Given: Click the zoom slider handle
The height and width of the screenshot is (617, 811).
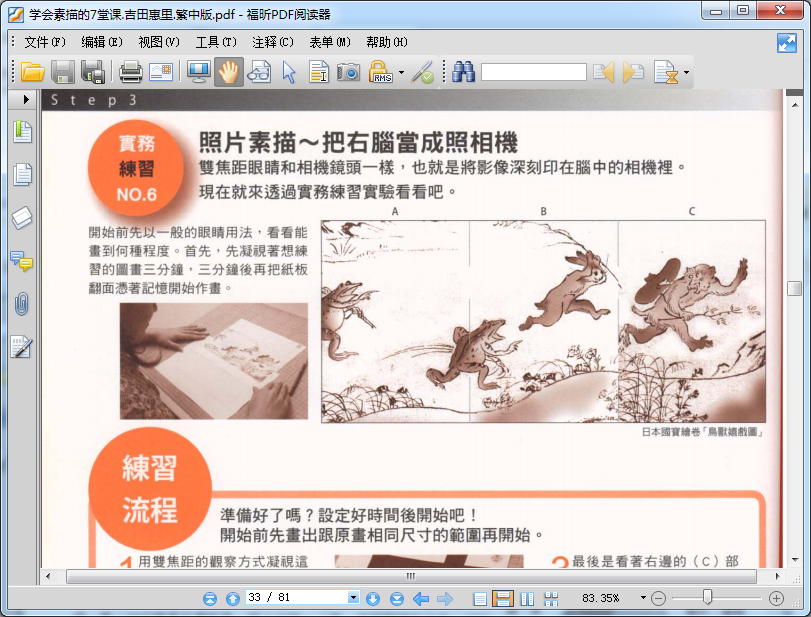Looking at the screenshot, I should coord(707,598).
